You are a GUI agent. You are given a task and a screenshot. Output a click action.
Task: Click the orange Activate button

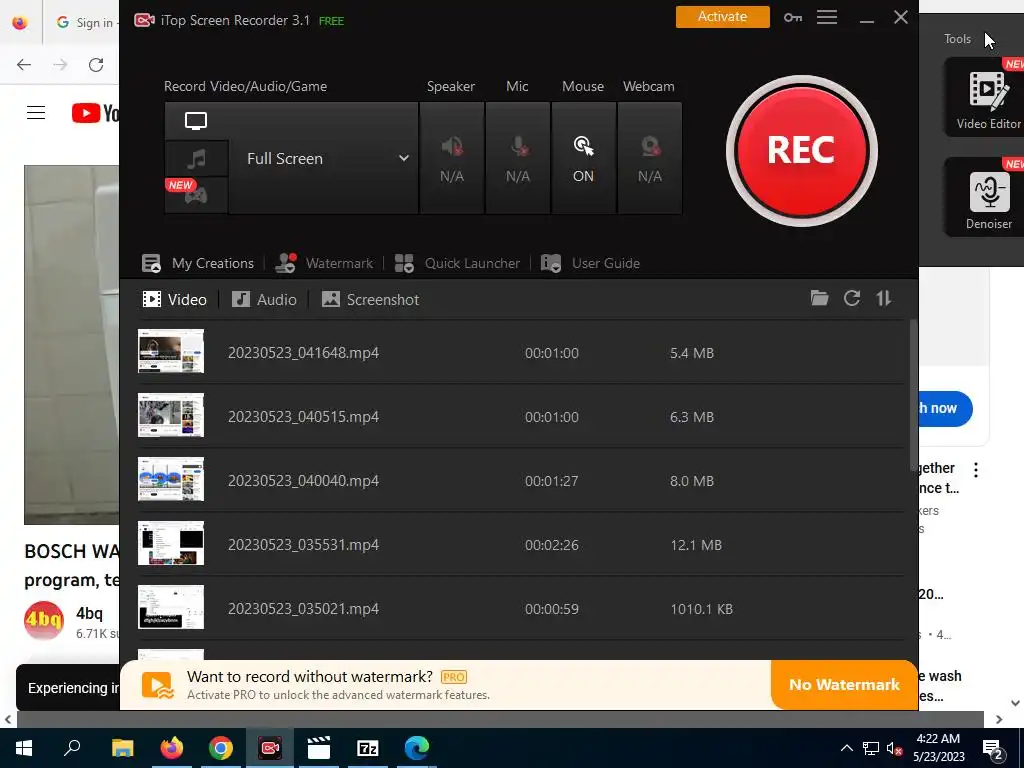click(722, 17)
